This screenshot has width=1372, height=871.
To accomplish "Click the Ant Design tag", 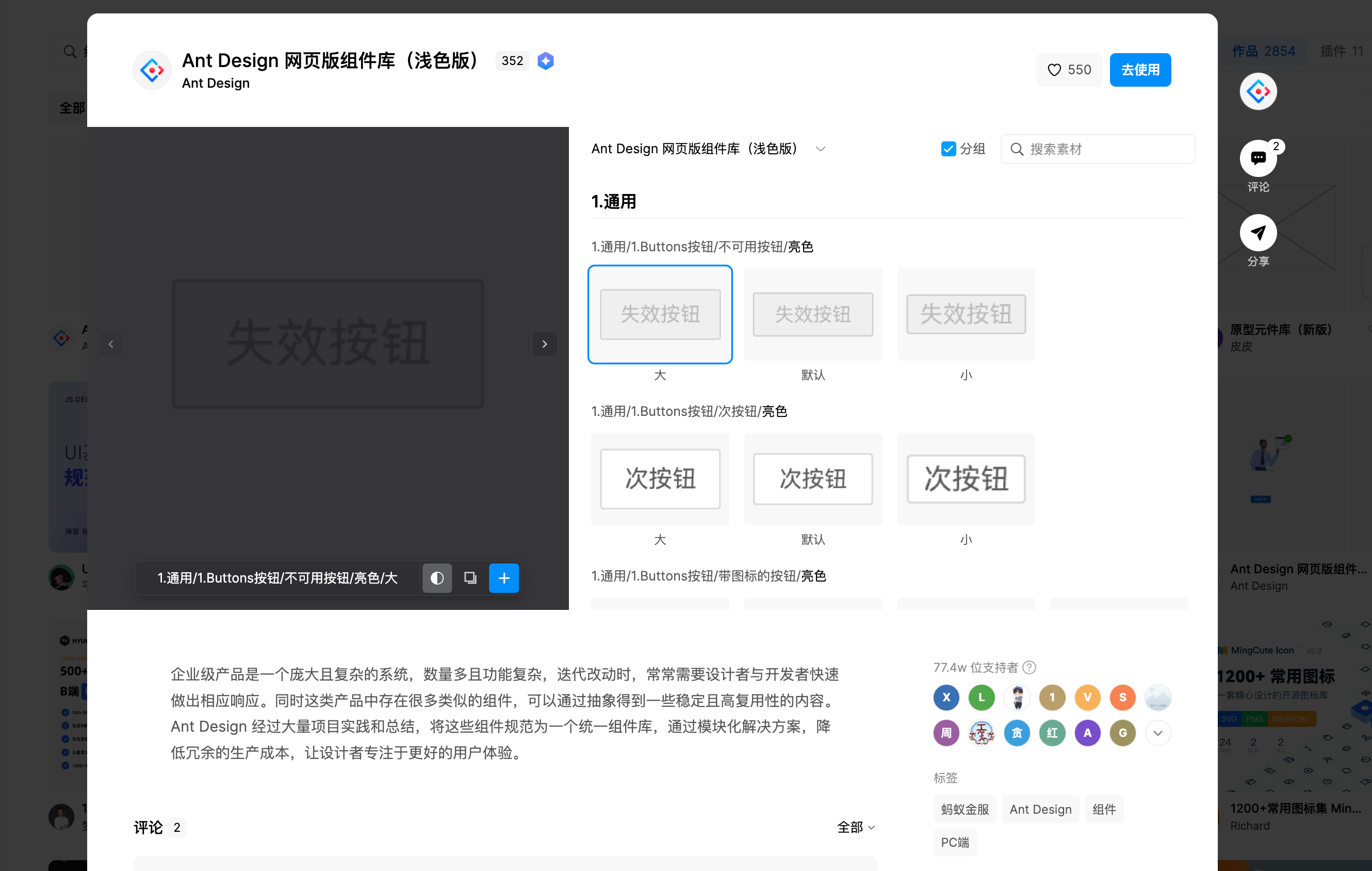I will 1040,809.
